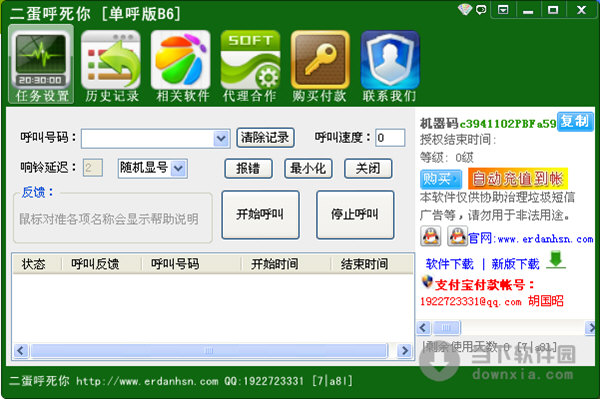Click the call list scrollbar left arrow

pos(21,350)
